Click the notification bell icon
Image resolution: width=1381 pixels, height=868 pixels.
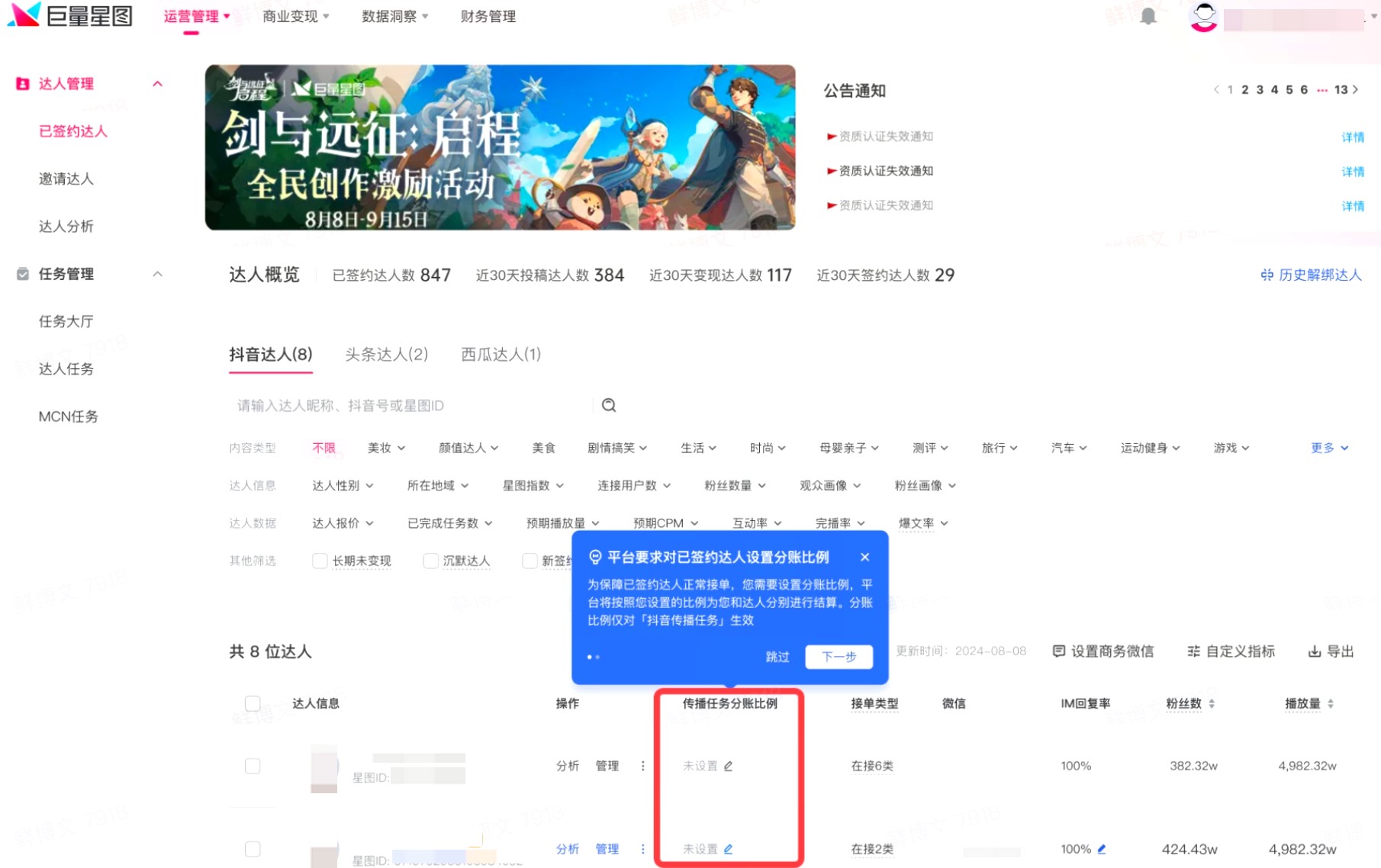(x=1148, y=16)
